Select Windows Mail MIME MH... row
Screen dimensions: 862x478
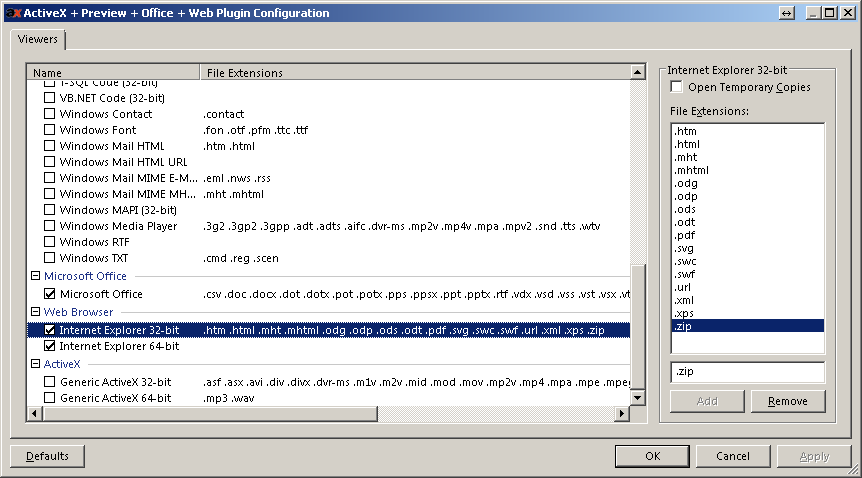click(329, 194)
